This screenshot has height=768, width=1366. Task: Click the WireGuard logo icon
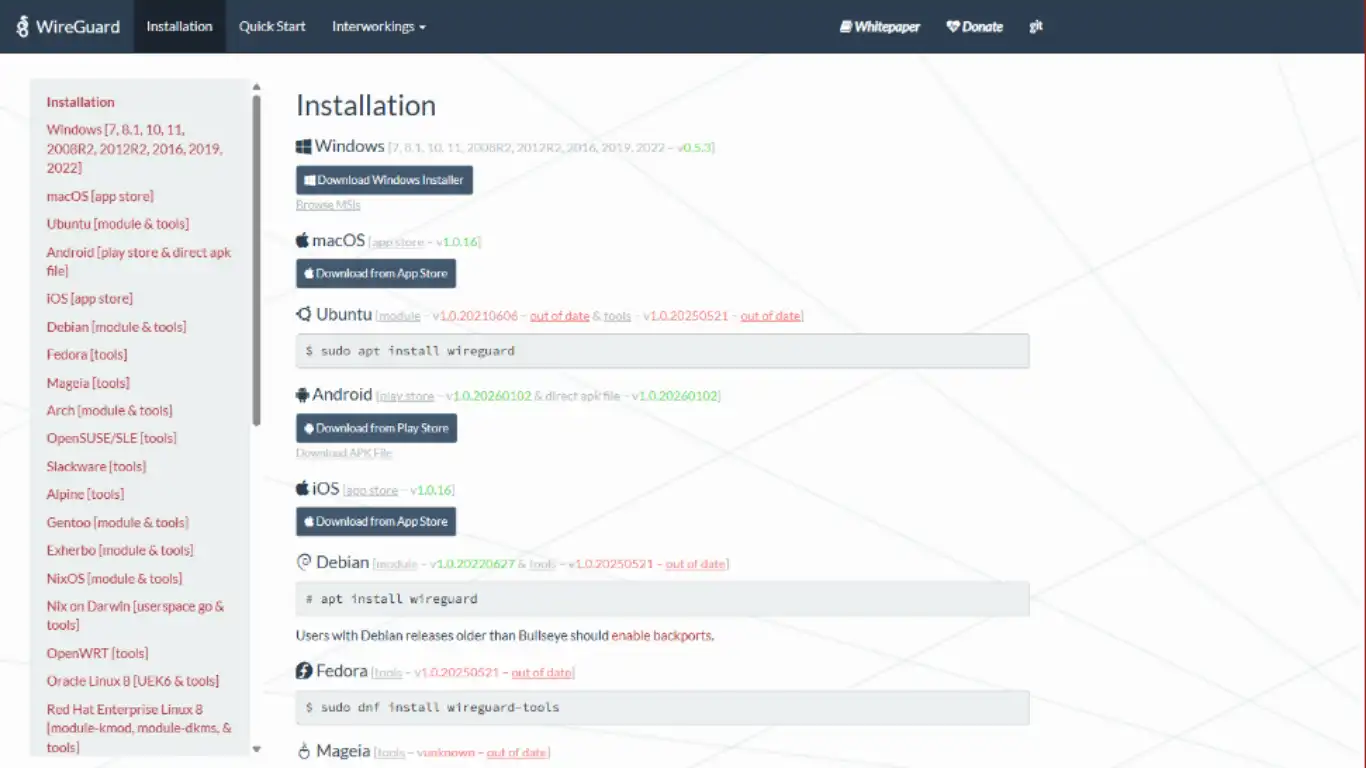click(23, 27)
